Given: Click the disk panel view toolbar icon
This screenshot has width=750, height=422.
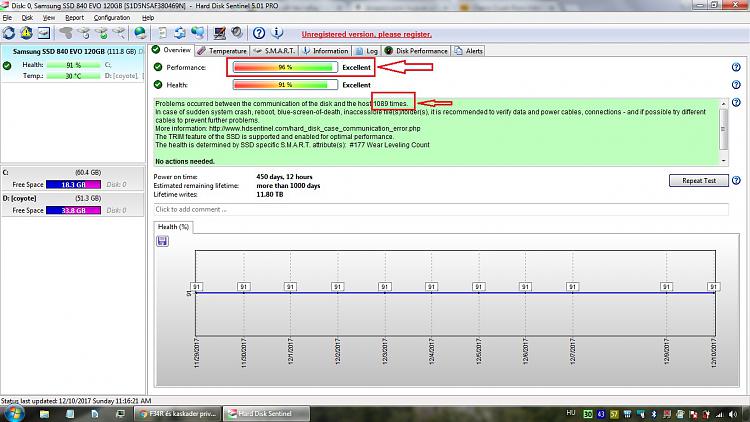Looking at the screenshot, I should (44, 33).
